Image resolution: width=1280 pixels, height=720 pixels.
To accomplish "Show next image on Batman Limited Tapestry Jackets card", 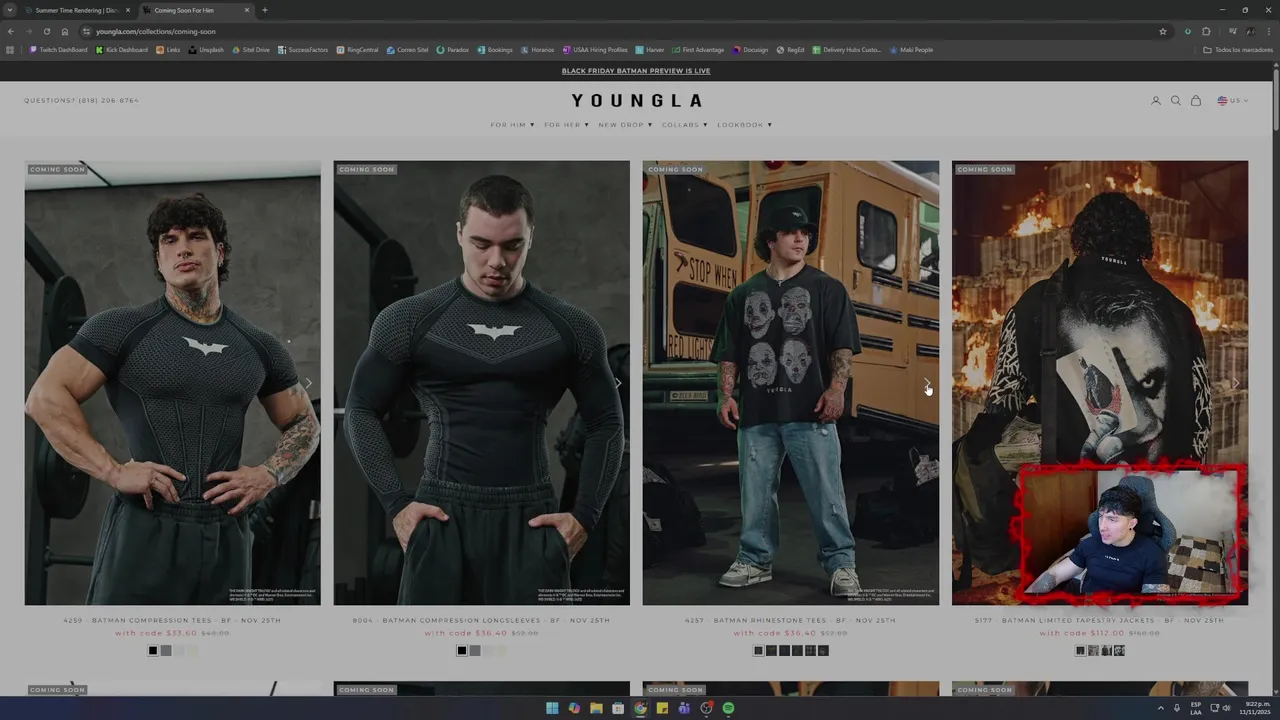I will click(1235, 383).
